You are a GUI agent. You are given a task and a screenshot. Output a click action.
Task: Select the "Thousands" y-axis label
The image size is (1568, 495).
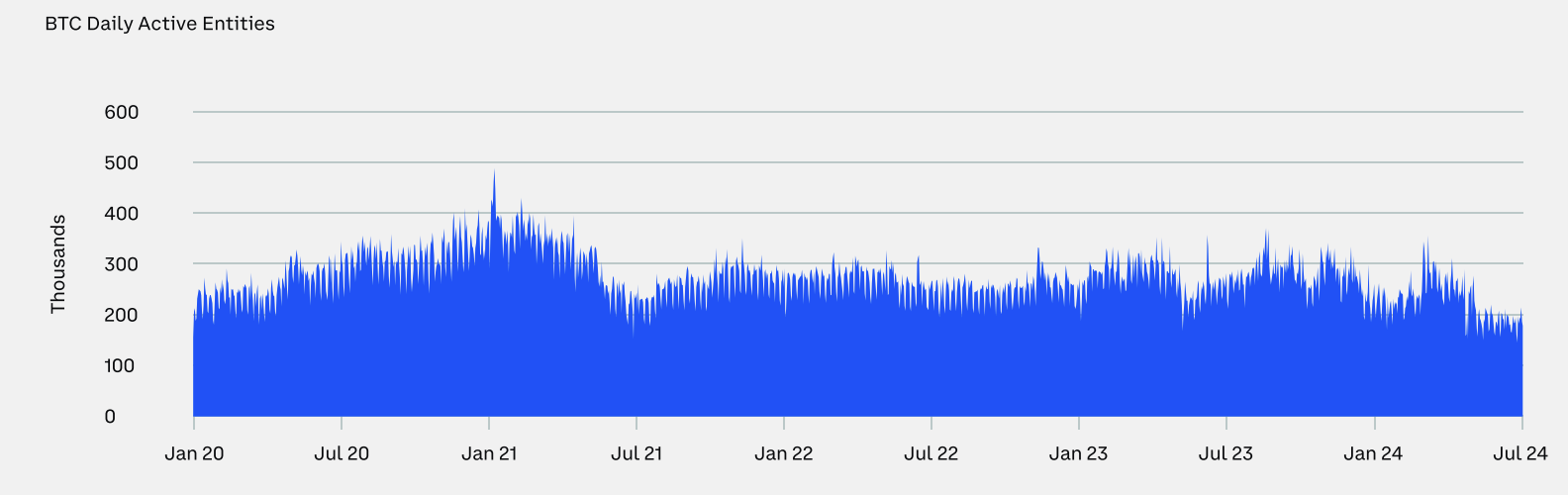pos(58,264)
